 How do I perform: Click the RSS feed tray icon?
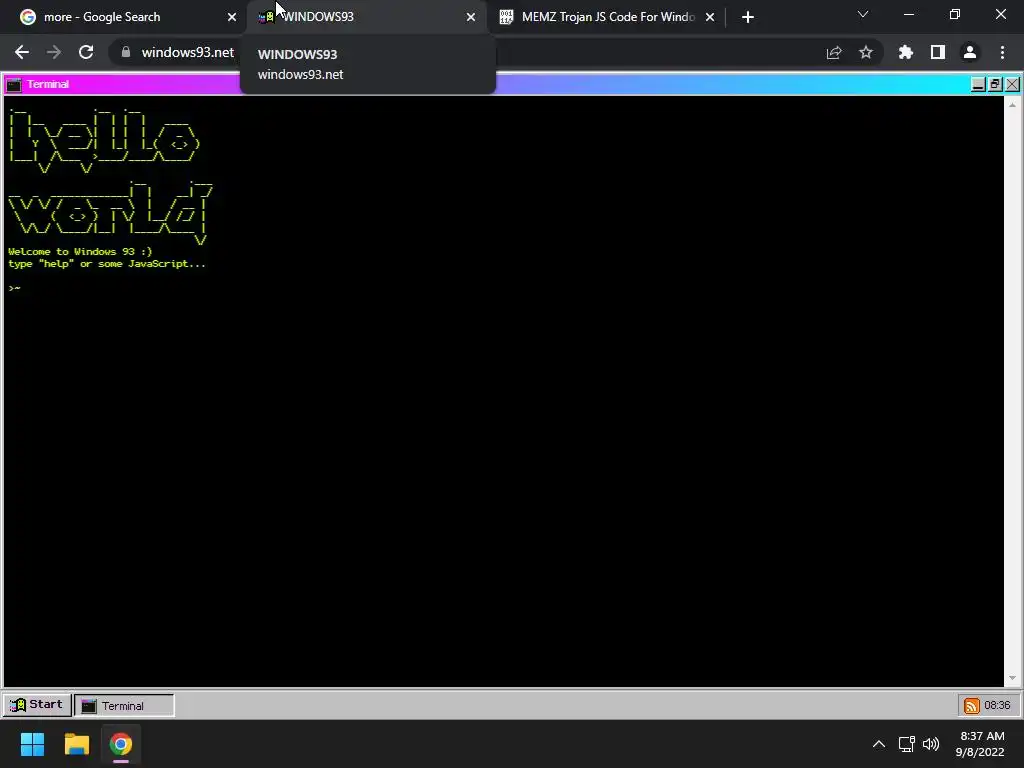[x=972, y=705]
